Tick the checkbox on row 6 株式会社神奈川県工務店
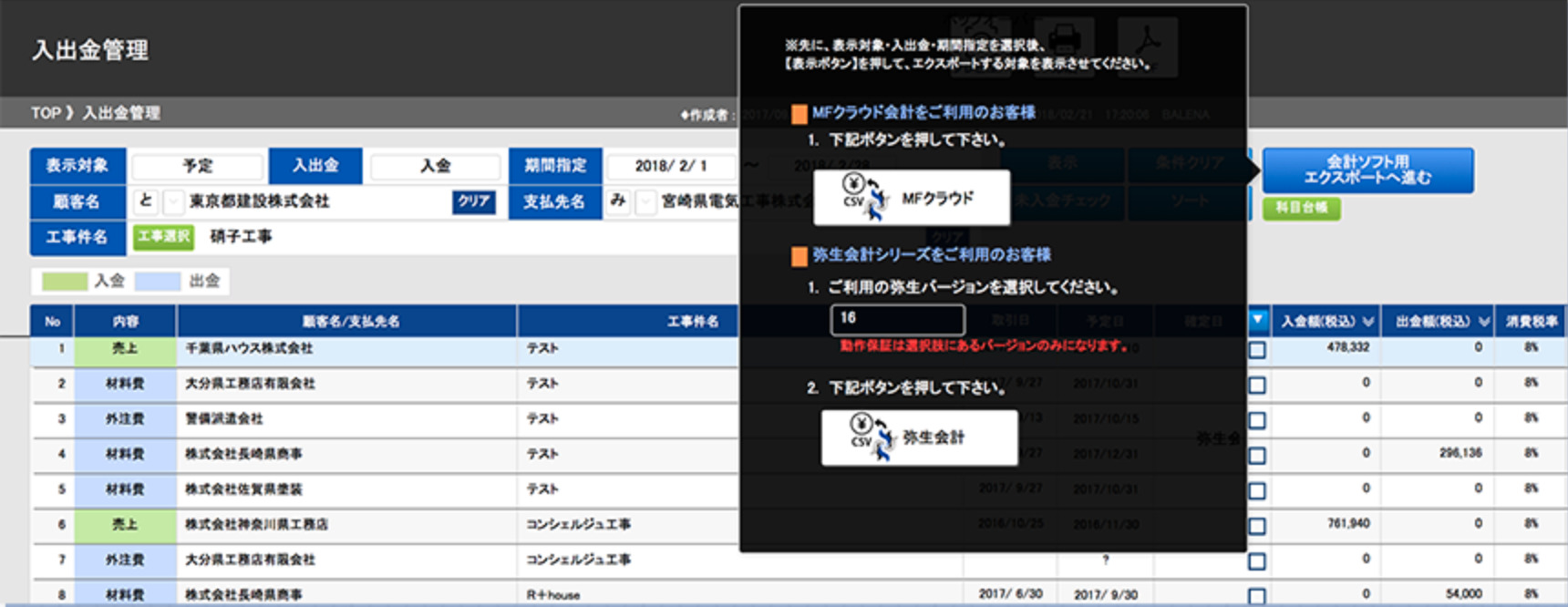This screenshot has width=1568, height=607. coord(1257,526)
